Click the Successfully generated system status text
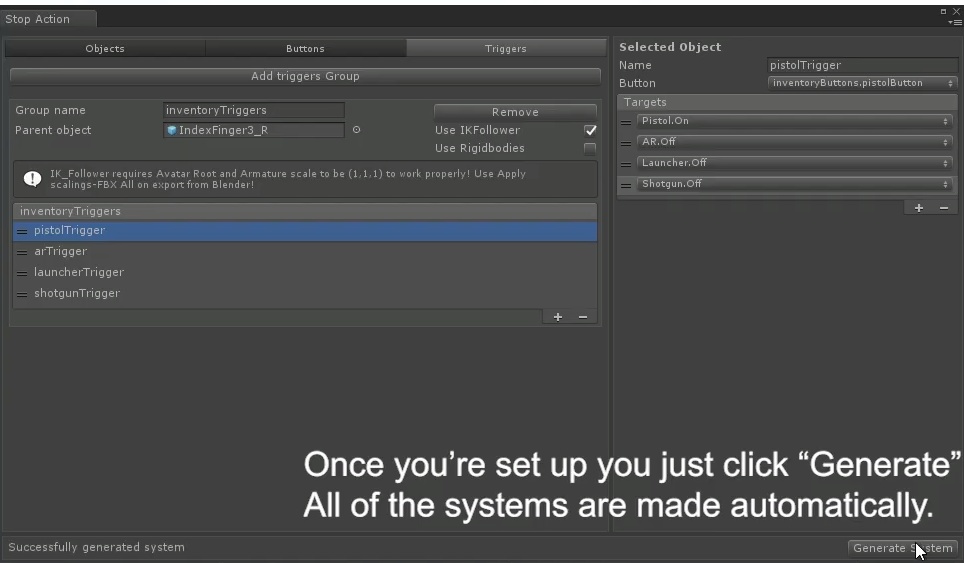This screenshot has height=563, width=964. tap(97, 547)
